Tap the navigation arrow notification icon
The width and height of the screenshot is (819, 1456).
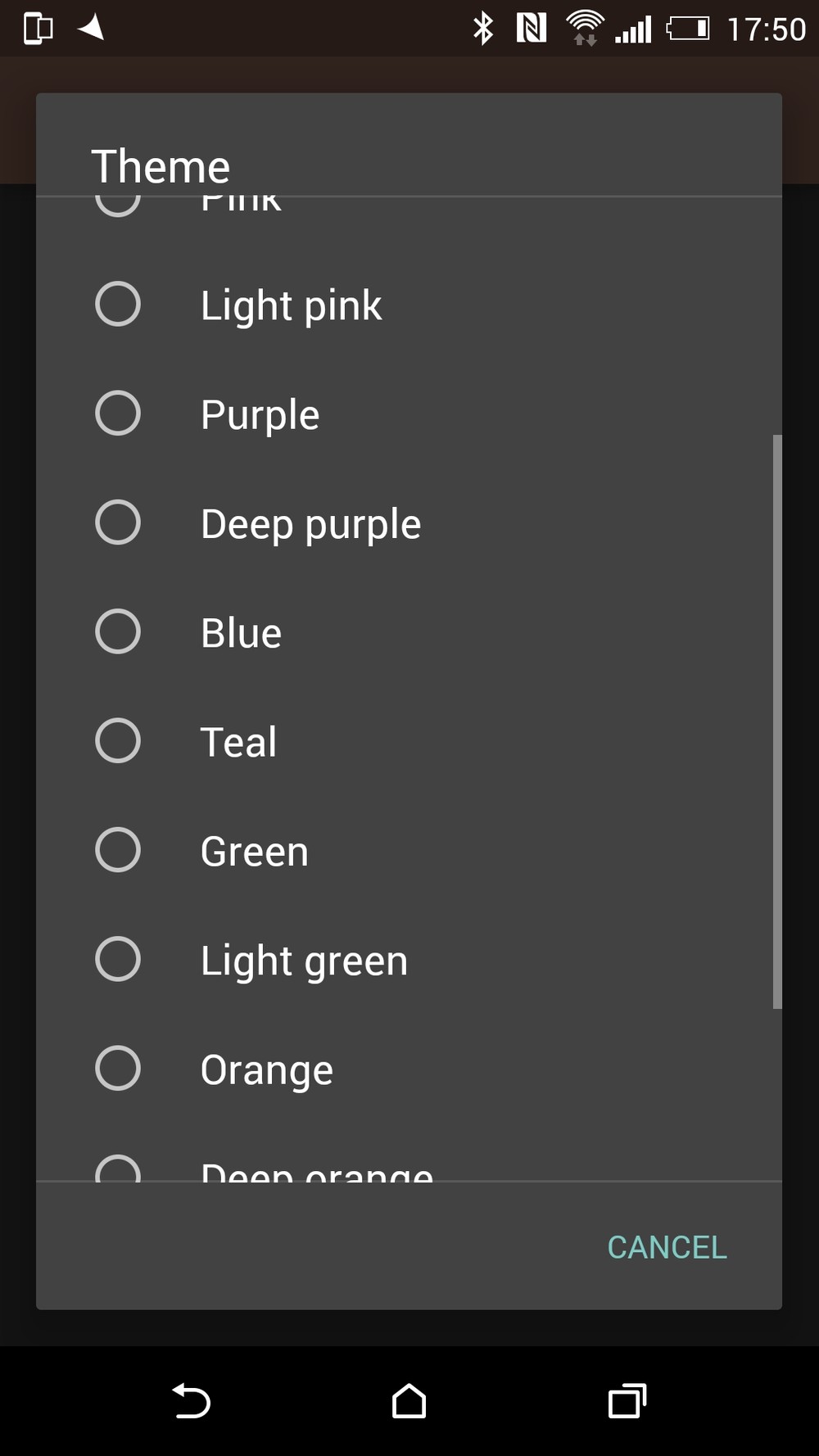tap(91, 28)
